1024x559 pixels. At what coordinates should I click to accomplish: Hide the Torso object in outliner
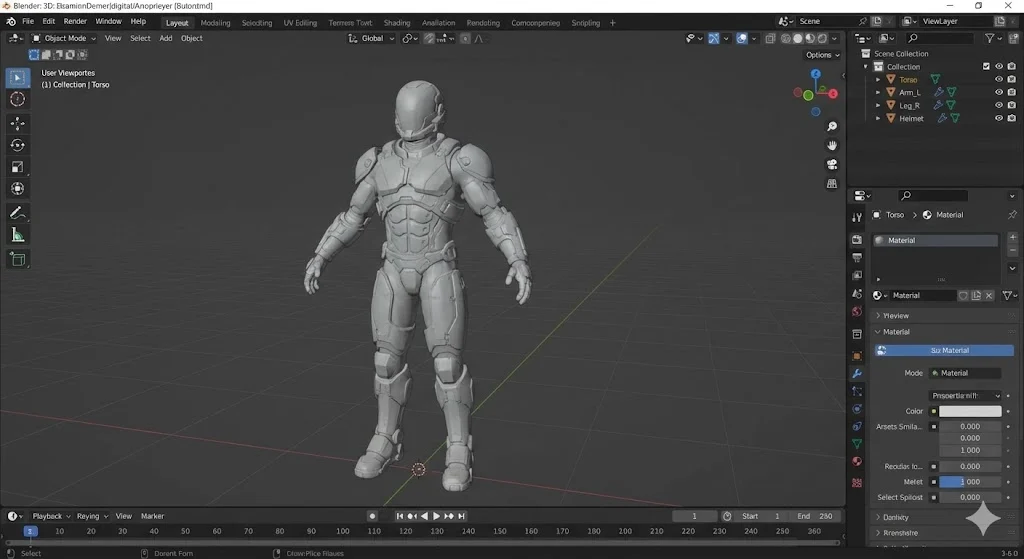coord(998,80)
